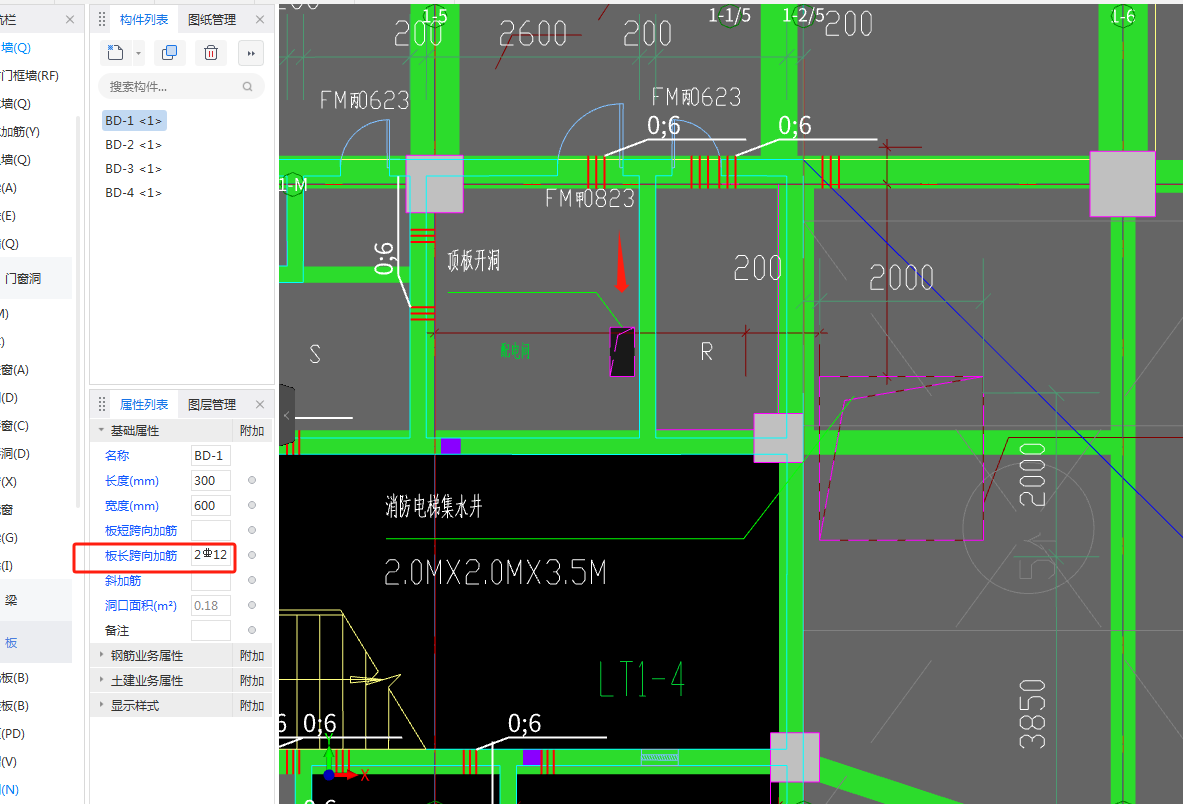This screenshot has width=1183, height=804.
Task: Click the property panel grip handle
Action: 102,405
